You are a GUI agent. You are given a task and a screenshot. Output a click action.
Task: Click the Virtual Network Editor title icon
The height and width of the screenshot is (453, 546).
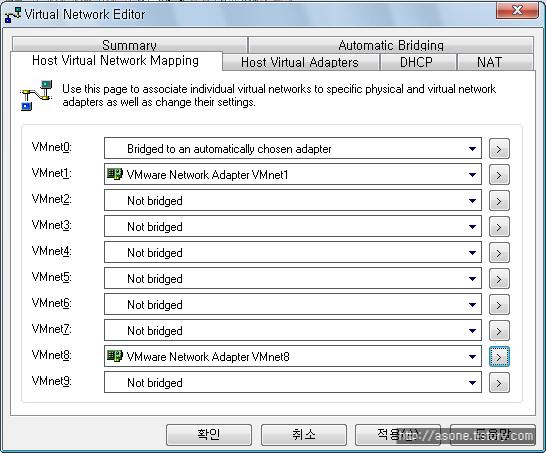tap(13, 15)
